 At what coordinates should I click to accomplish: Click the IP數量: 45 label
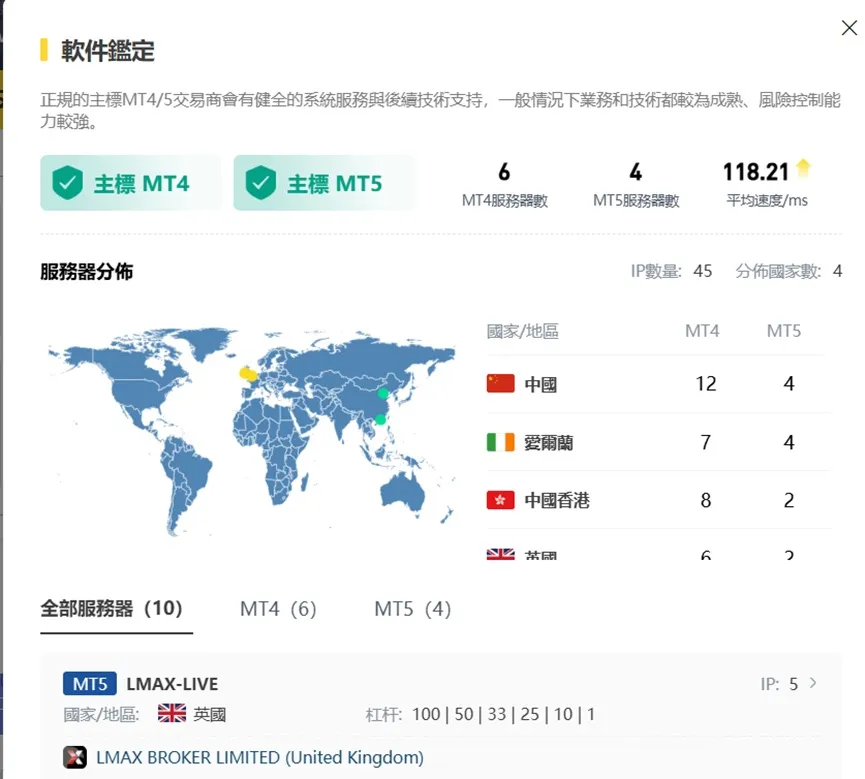pos(671,271)
